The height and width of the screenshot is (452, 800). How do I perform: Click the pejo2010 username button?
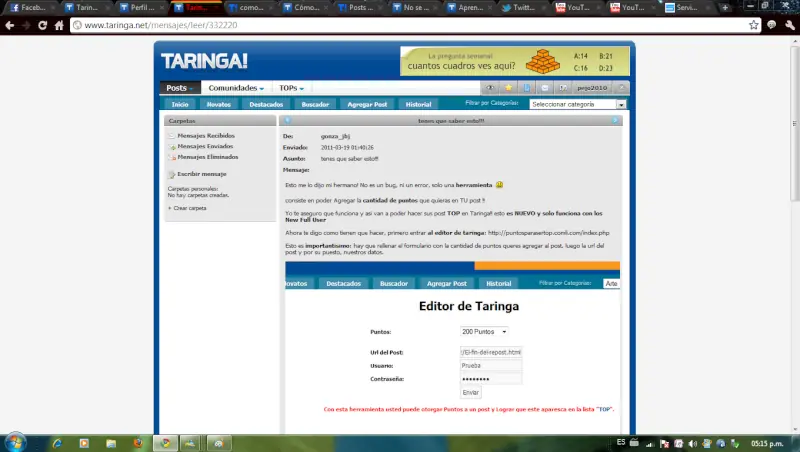point(592,88)
